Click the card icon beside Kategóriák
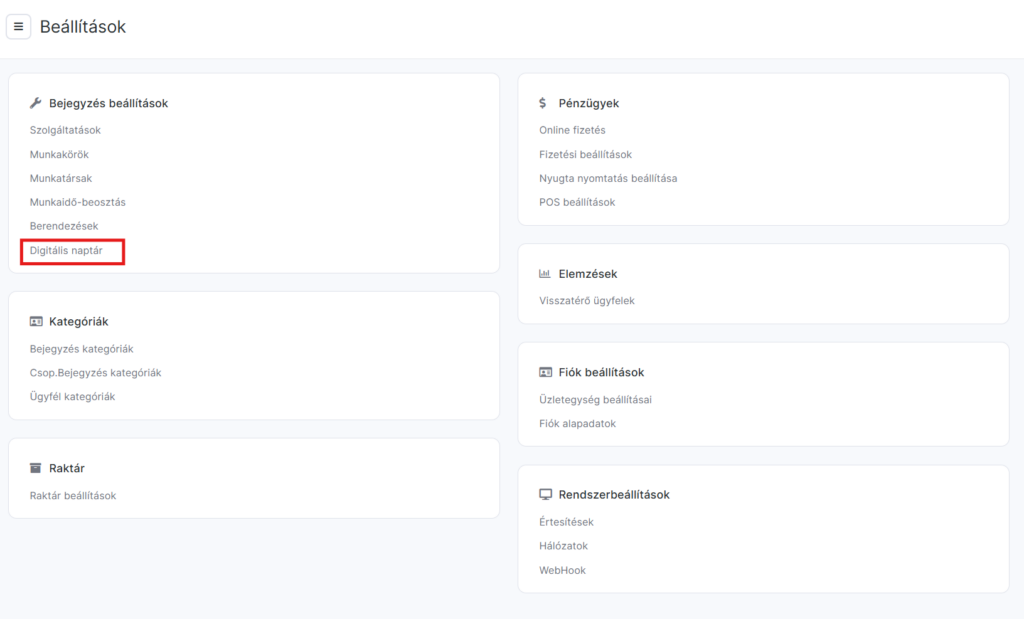This screenshot has height=619, width=1024. (36, 322)
